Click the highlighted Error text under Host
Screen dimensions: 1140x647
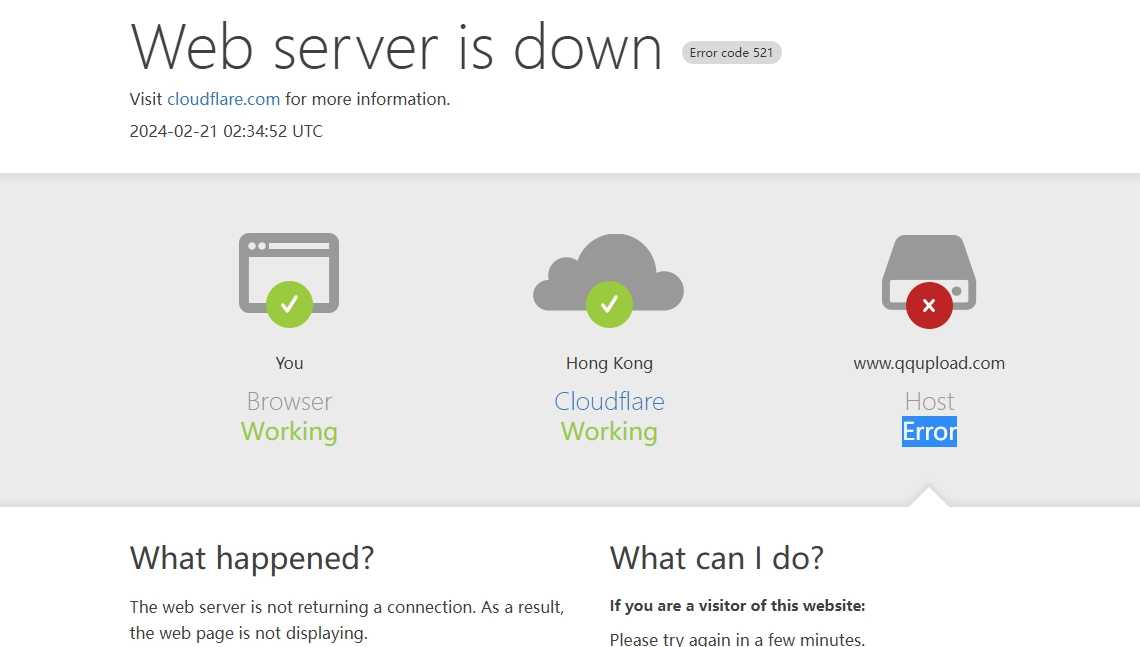[929, 431]
